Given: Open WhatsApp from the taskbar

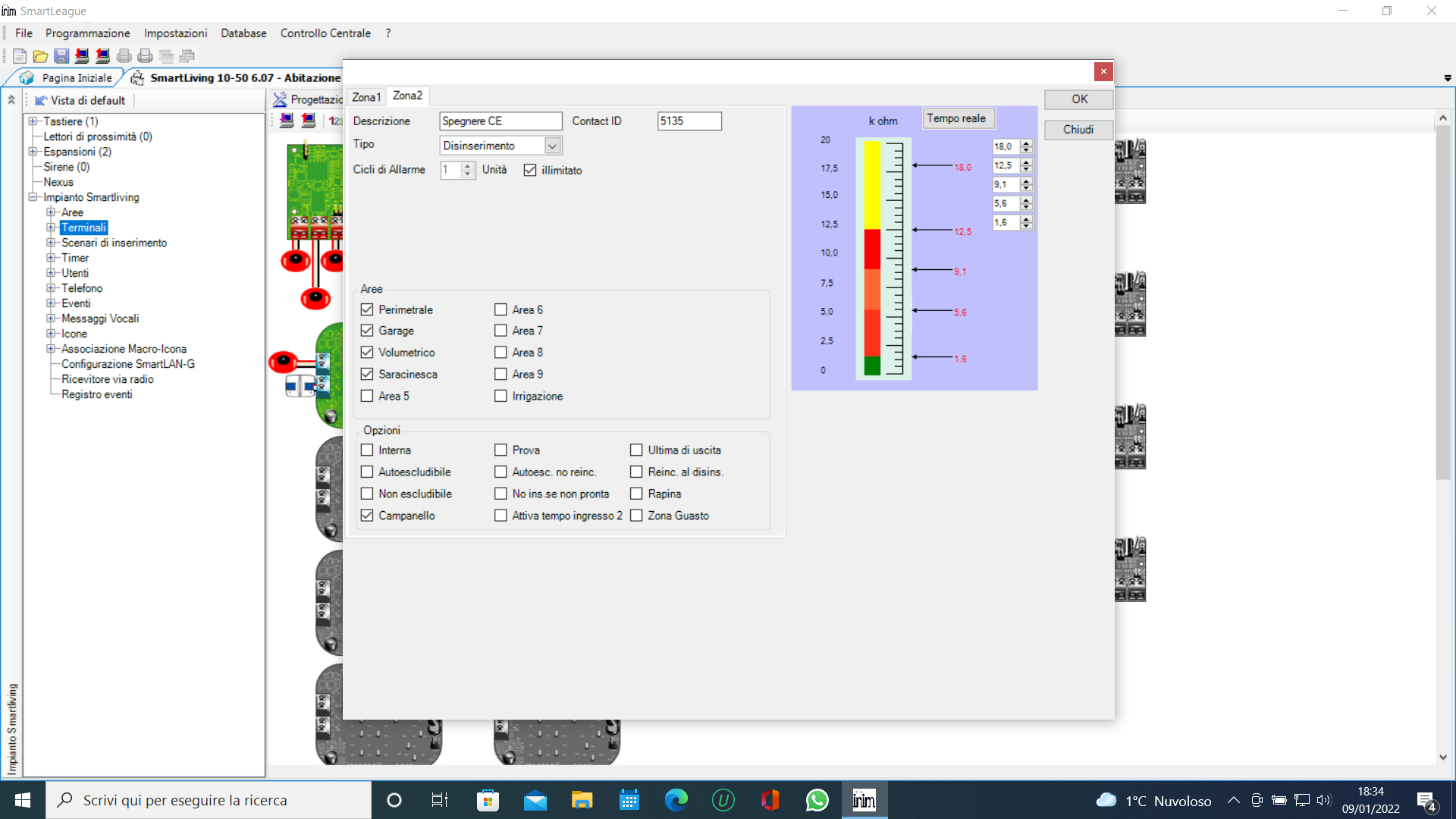Looking at the screenshot, I should click(x=817, y=800).
